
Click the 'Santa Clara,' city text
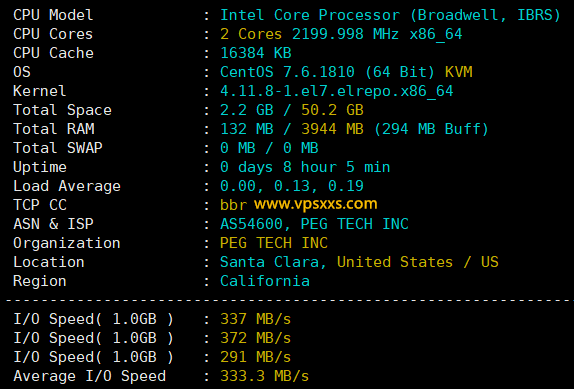tap(273, 262)
